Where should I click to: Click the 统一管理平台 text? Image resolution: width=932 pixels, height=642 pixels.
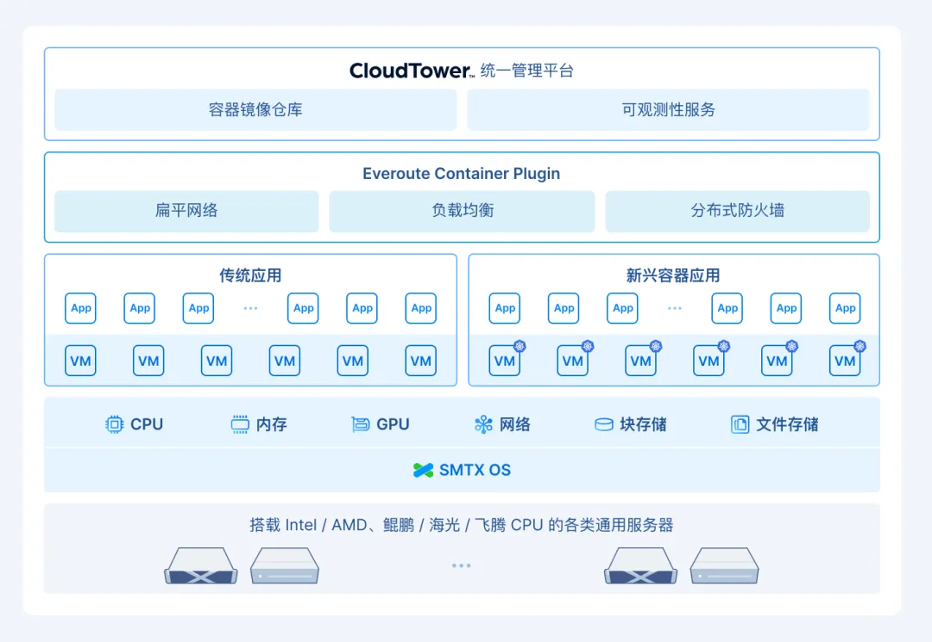pyautogui.click(x=527, y=71)
